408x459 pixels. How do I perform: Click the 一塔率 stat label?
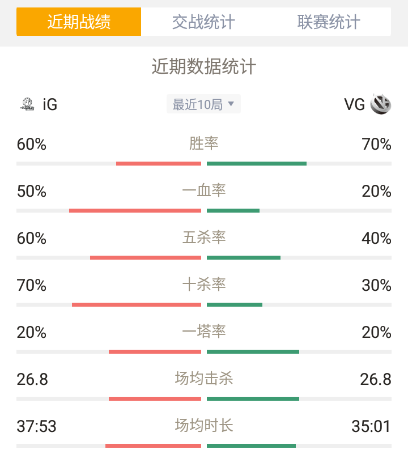click(204, 332)
